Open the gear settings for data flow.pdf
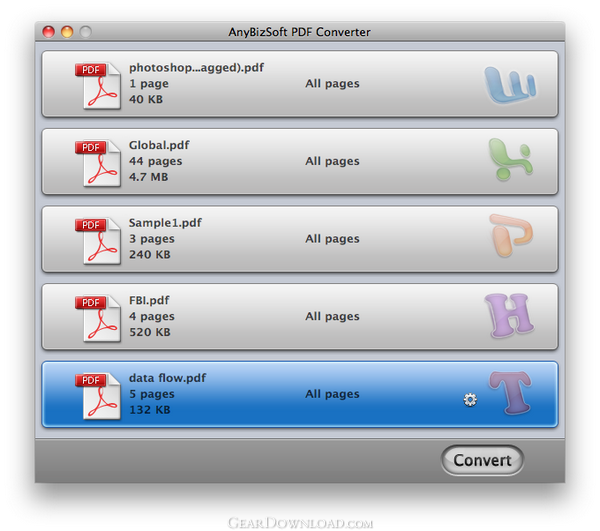 (470, 400)
